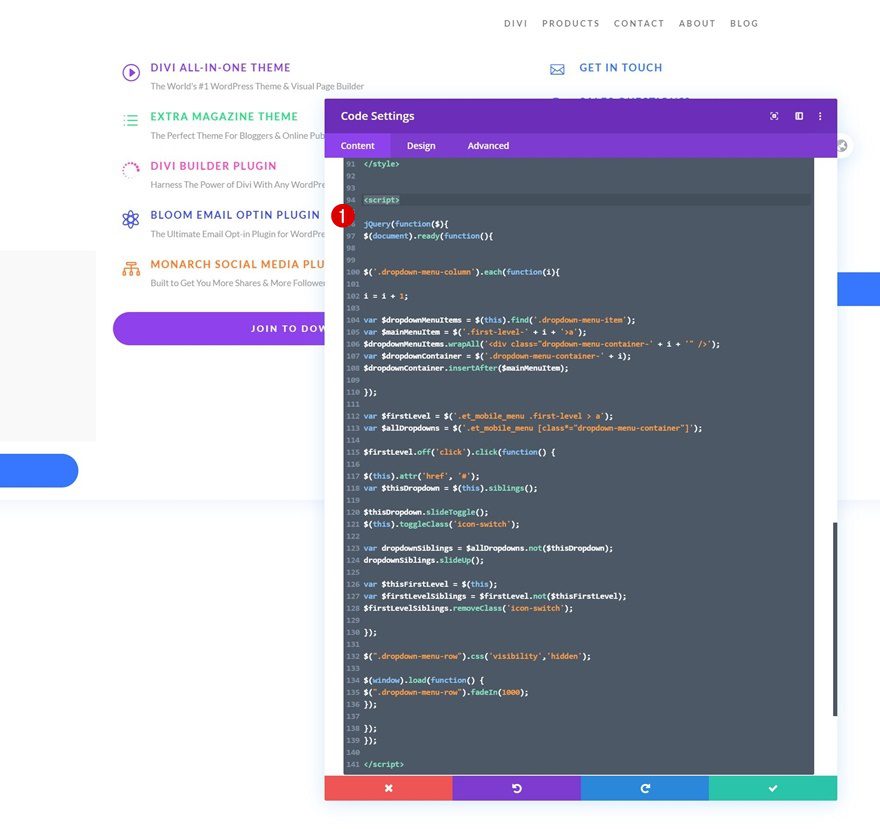
Task: Undo the last code edit
Action: pyautogui.click(x=516, y=788)
